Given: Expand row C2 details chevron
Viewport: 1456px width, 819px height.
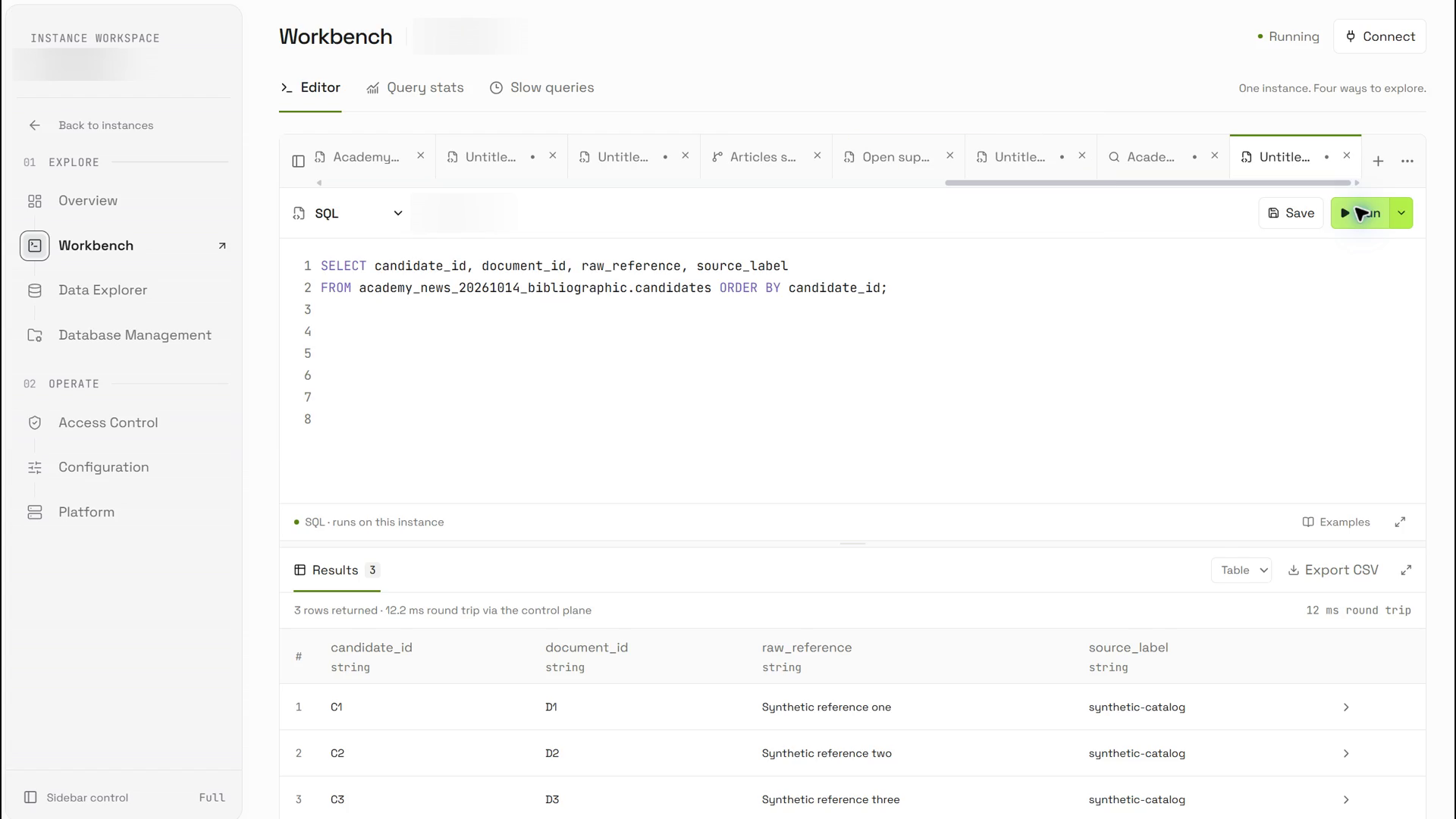Looking at the screenshot, I should pyautogui.click(x=1346, y=754).
